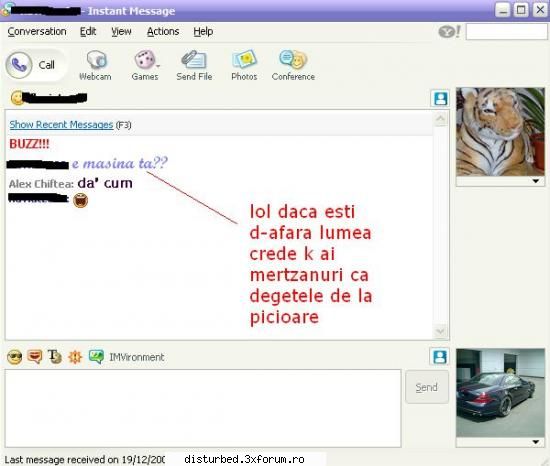Click the reply text 'da' cum'

click(105, 183)
